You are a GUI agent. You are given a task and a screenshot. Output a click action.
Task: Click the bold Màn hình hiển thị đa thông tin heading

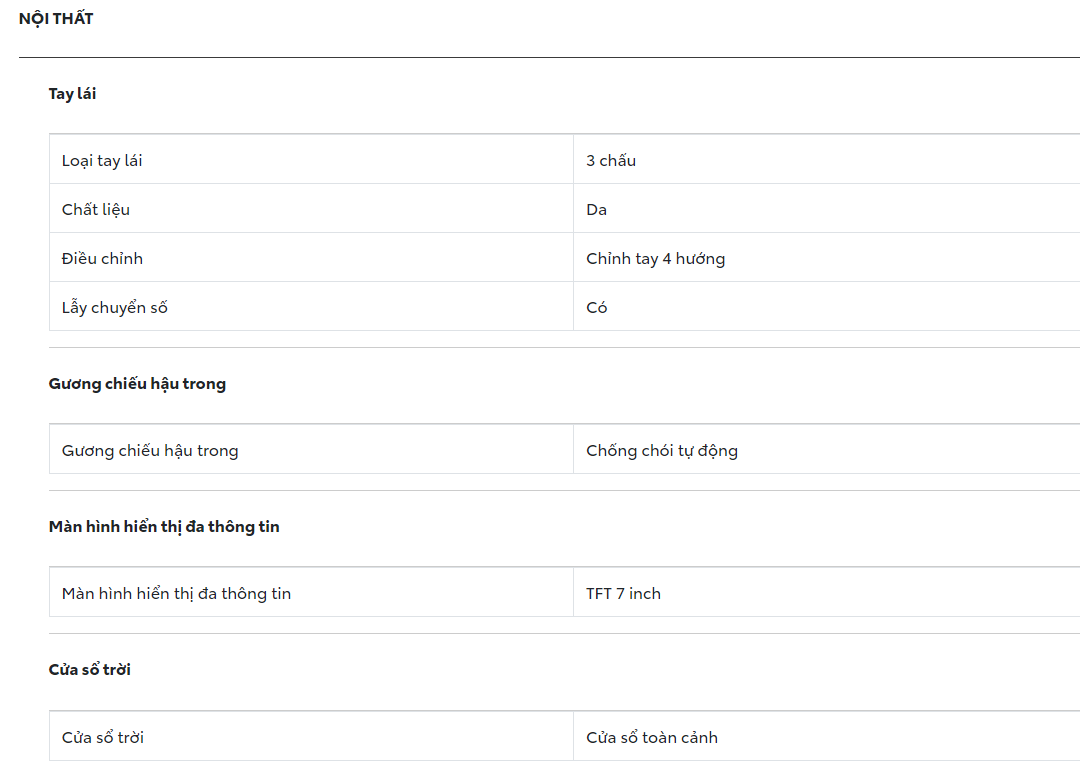point(164,527)
